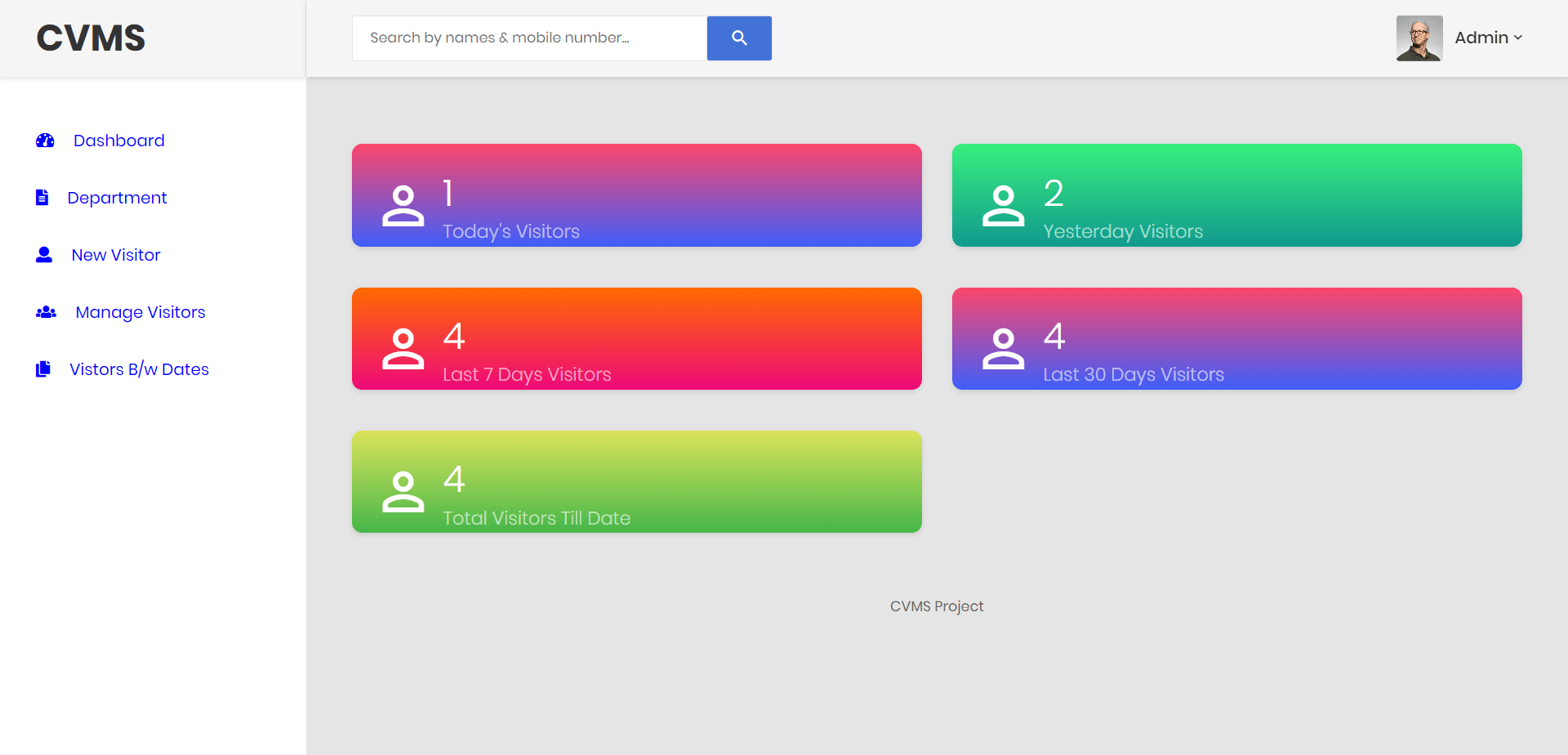Click the Department document icon

[42, 197]
